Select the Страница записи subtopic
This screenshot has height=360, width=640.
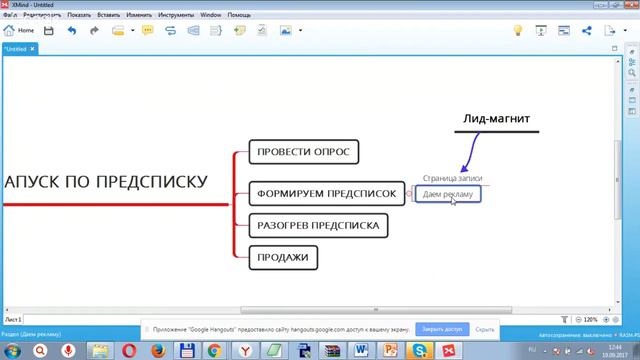coord(452,178)
